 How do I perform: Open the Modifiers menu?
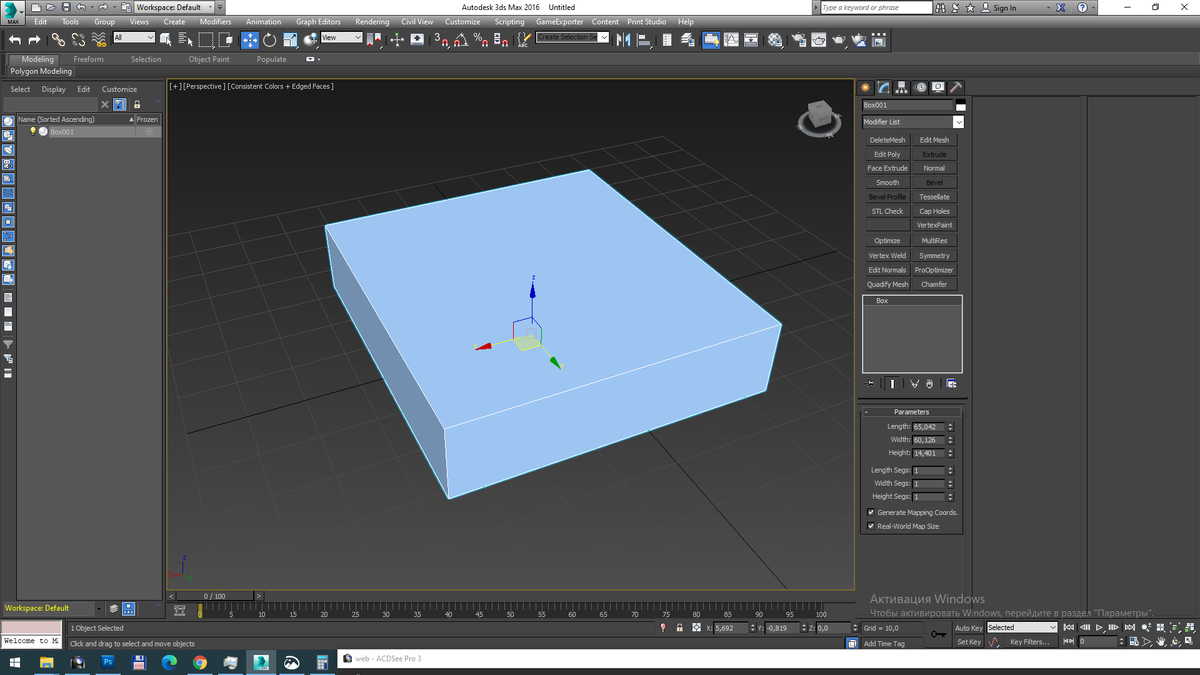coord(215,21)
